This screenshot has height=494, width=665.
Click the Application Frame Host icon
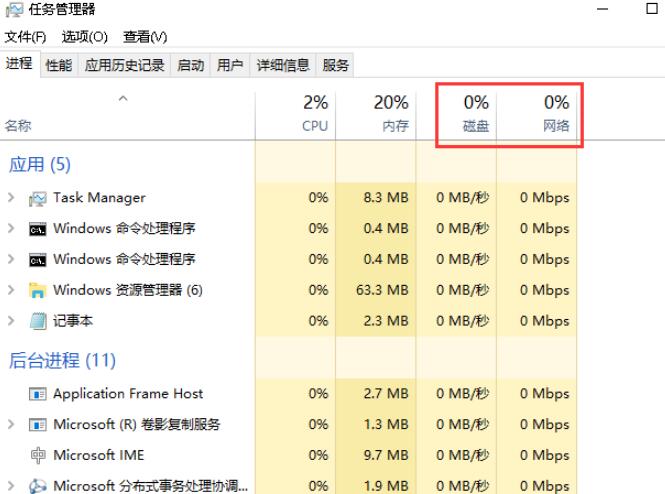(x=37, y=394)
